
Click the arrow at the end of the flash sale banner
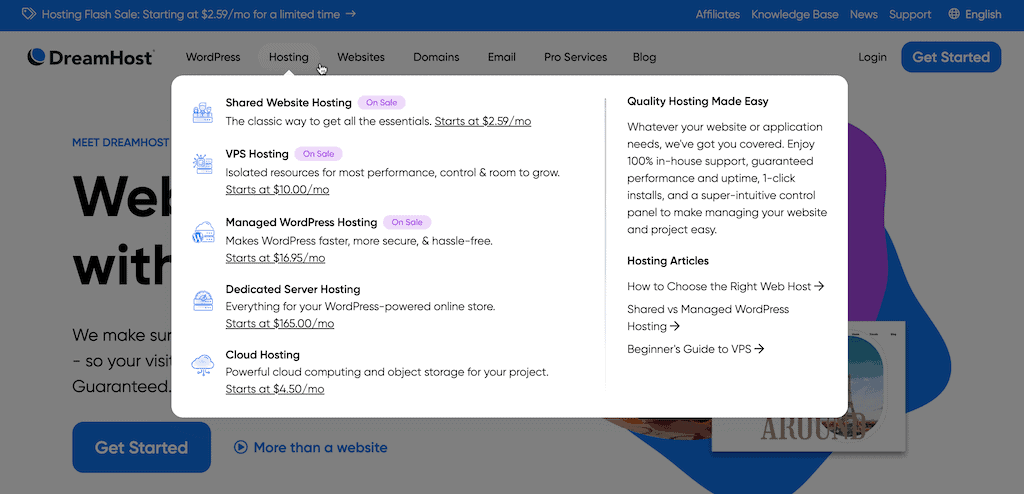click(351, 13)
